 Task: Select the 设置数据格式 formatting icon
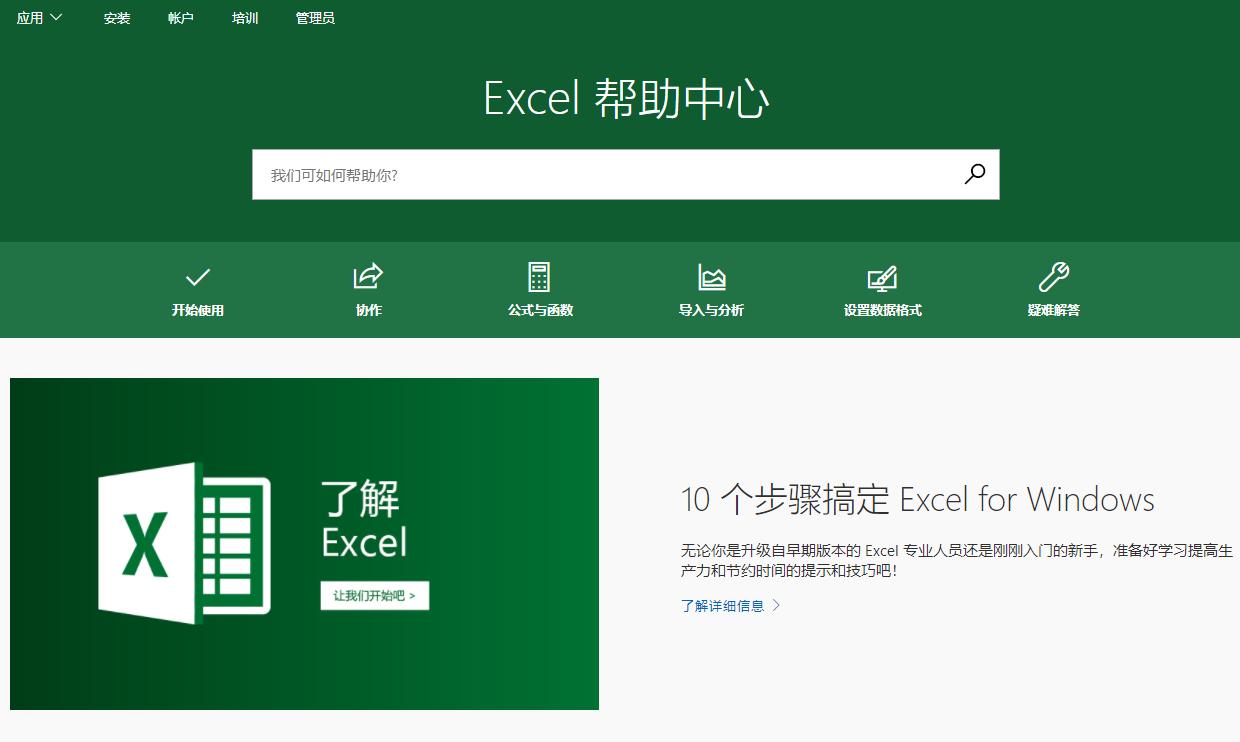(882, 277)
